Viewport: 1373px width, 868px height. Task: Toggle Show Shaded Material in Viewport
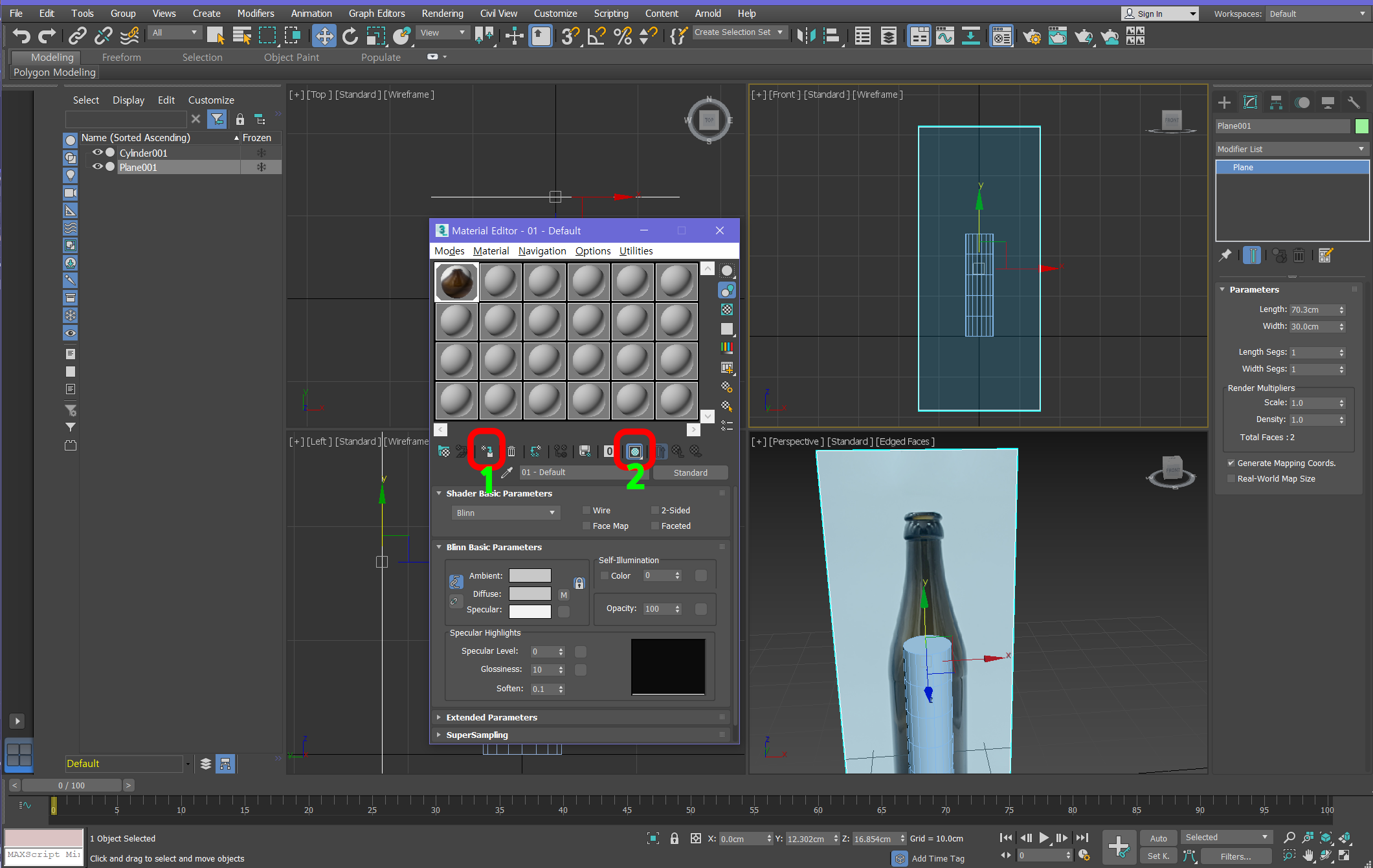[x=634, y=451]
